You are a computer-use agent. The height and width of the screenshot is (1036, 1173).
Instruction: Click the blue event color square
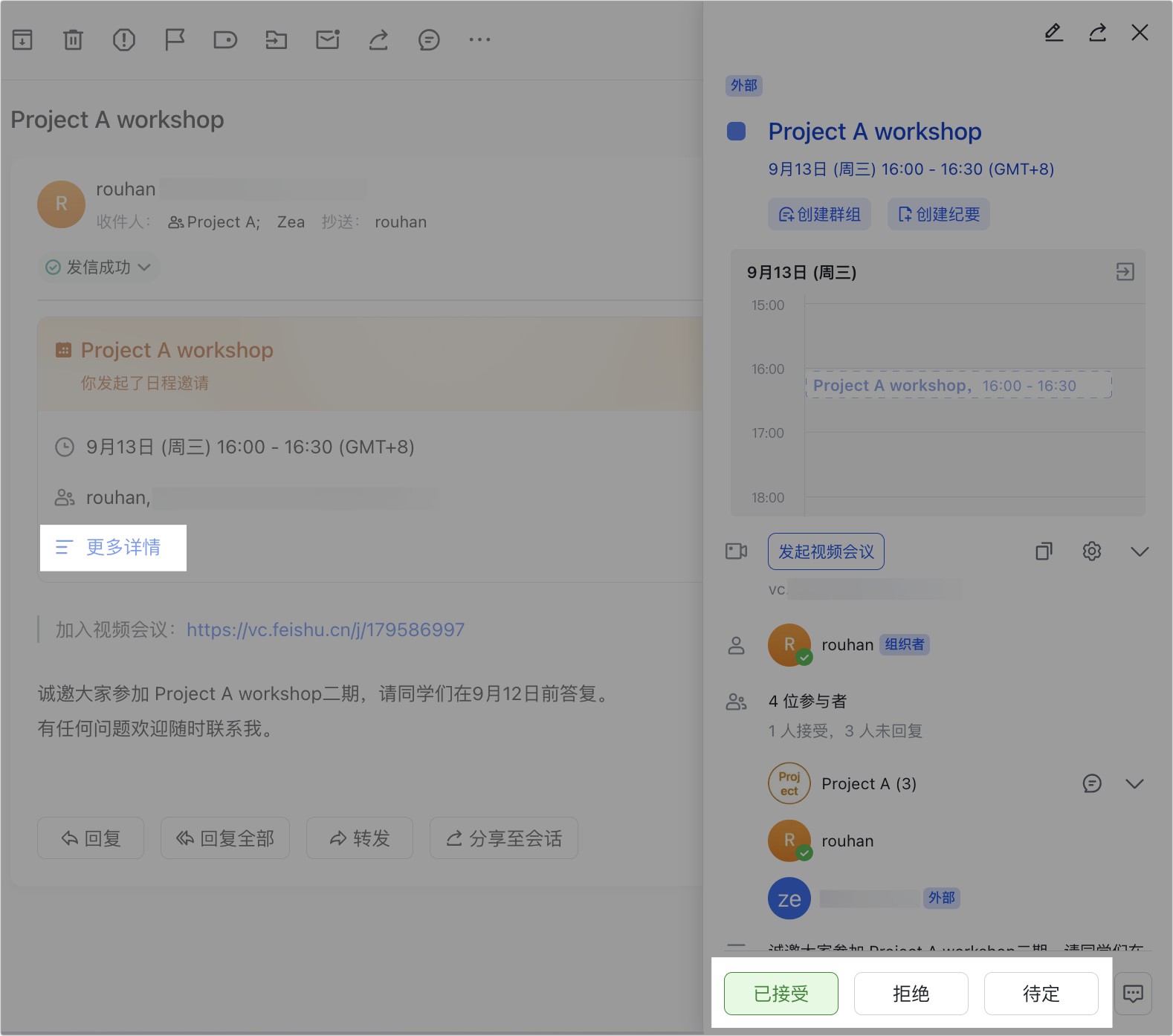736,132
